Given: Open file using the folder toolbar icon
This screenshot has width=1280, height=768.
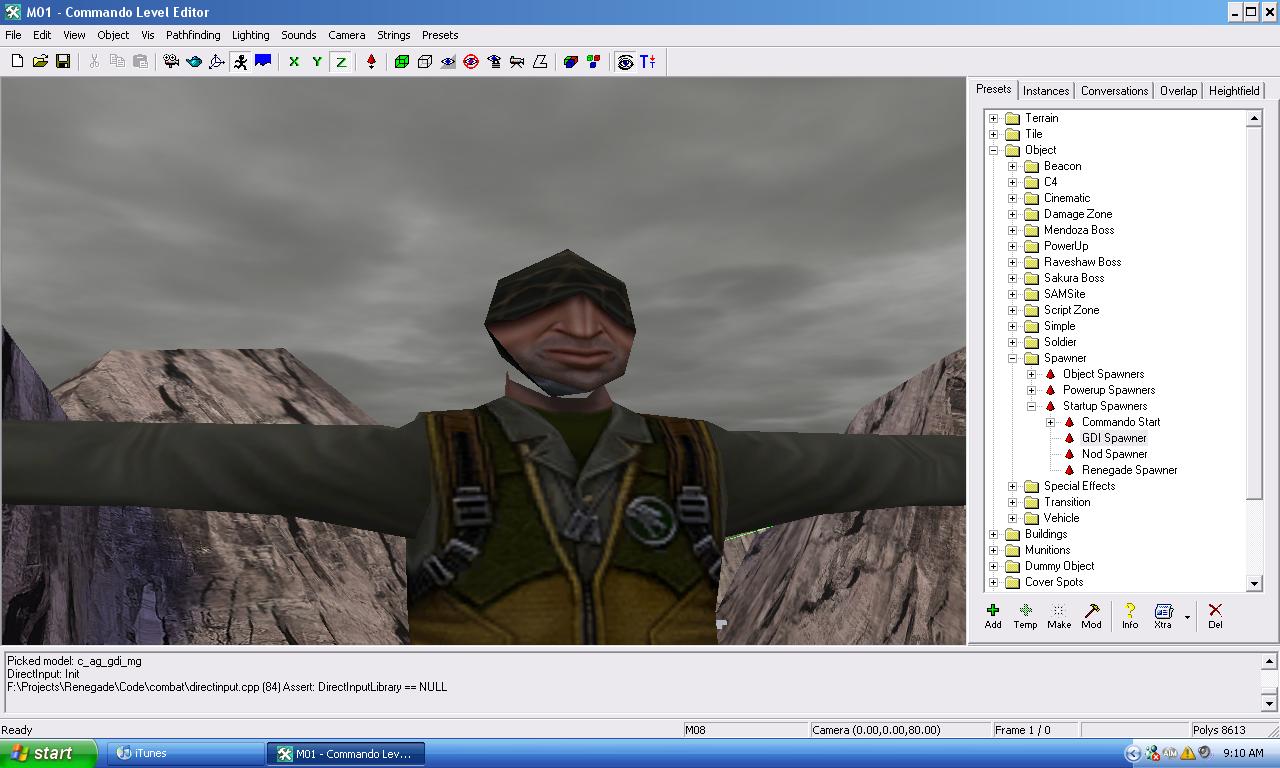Looking at the screenshot, I should (x=40, y=62).
